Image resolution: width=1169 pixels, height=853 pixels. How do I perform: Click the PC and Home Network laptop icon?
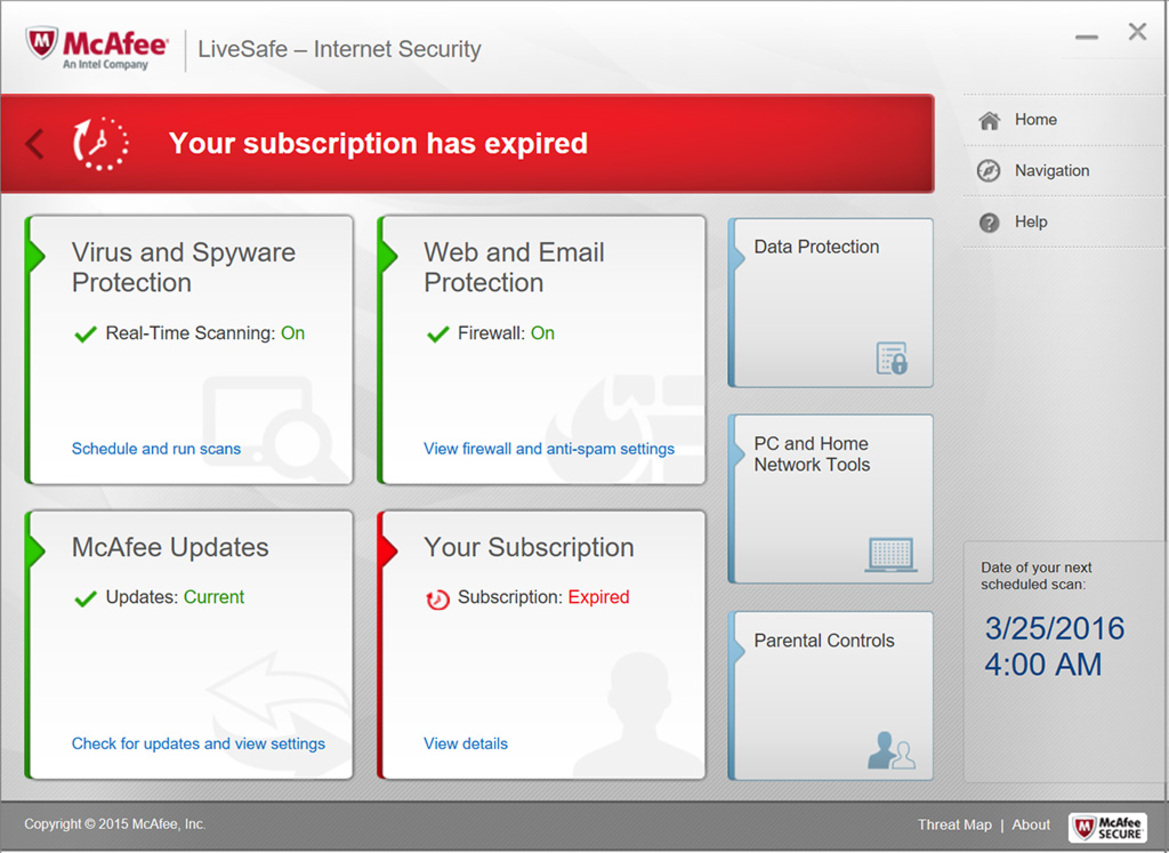coord(891,555)
